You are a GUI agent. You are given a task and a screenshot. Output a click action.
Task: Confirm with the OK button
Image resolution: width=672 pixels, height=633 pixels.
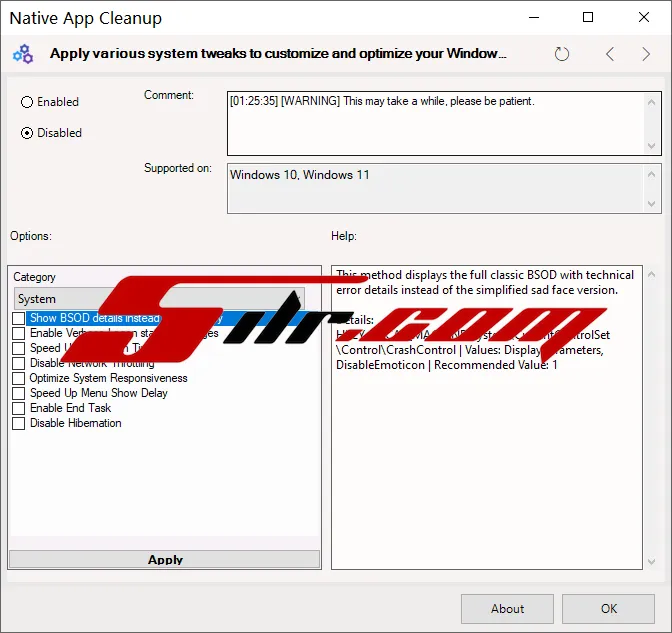click(x=609, y=609)
